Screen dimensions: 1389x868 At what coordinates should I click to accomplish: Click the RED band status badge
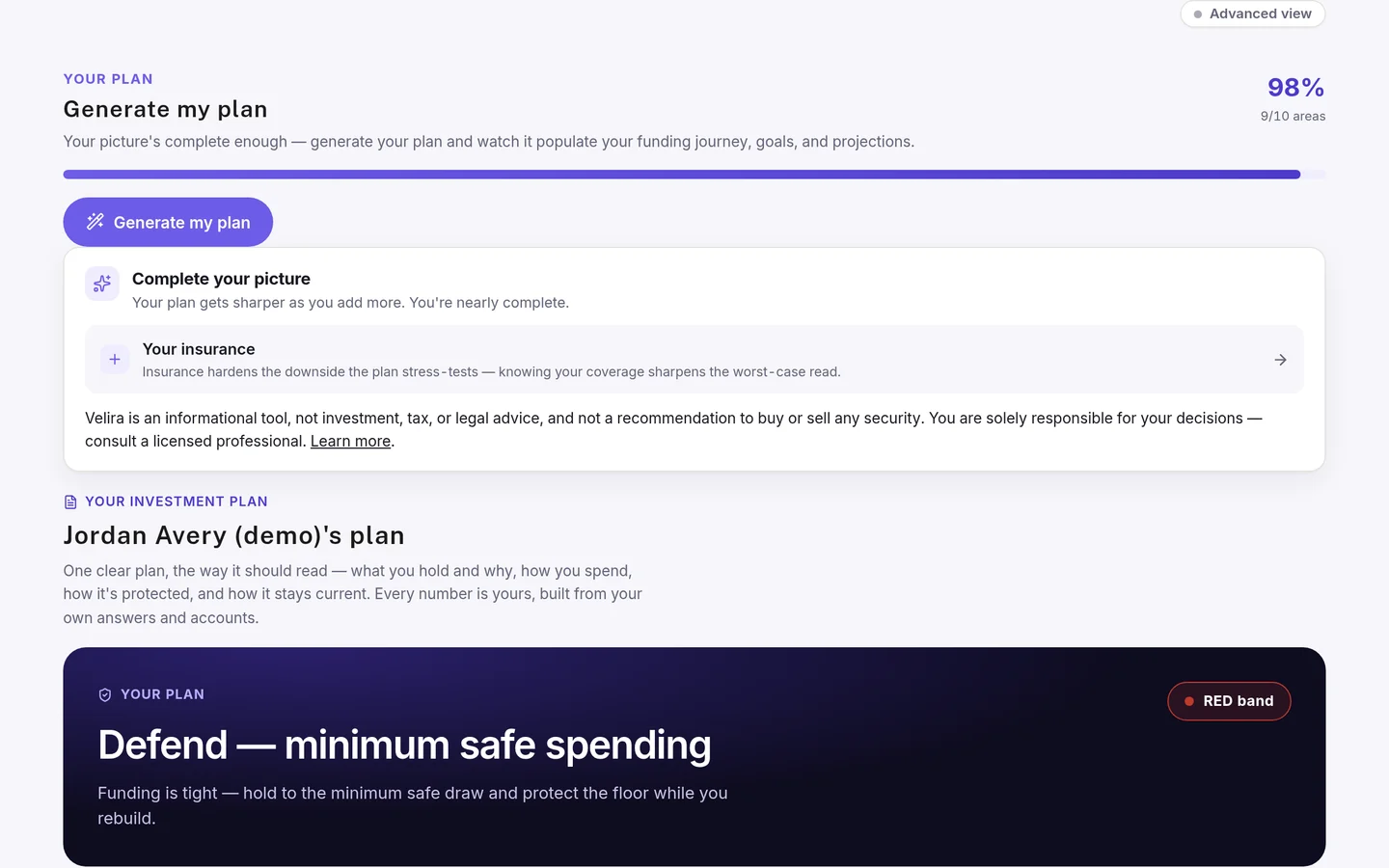coord(1229,701)
